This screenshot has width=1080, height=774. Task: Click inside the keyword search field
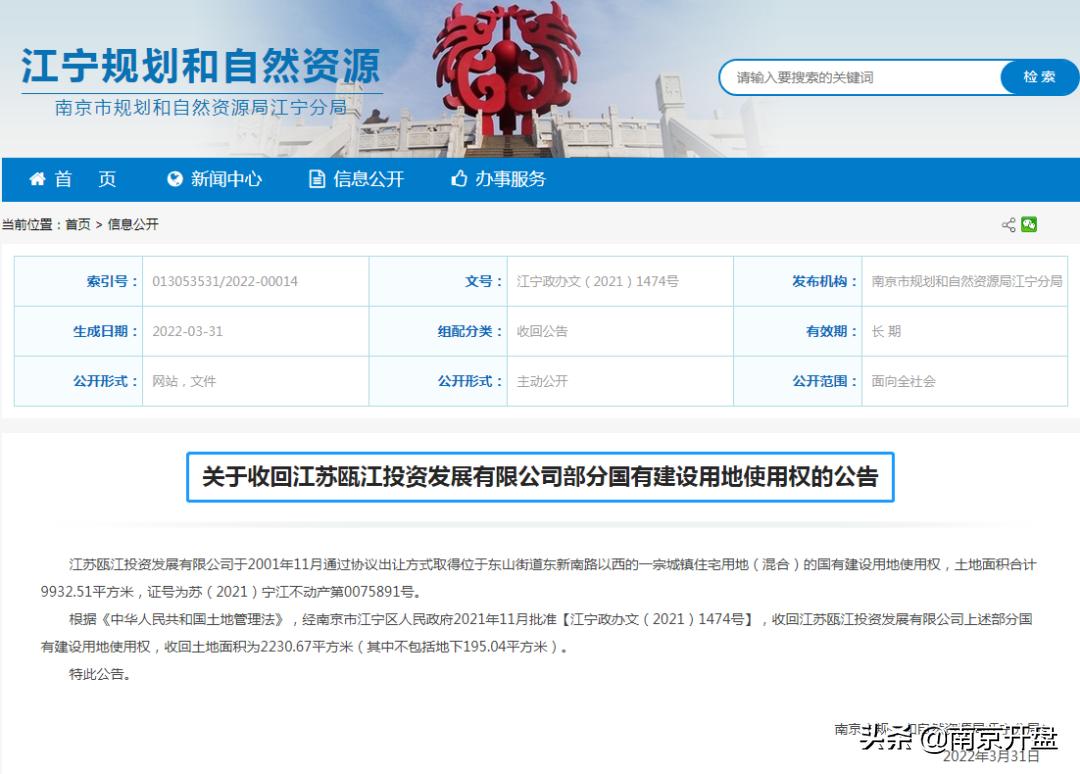tap(860, 76)
